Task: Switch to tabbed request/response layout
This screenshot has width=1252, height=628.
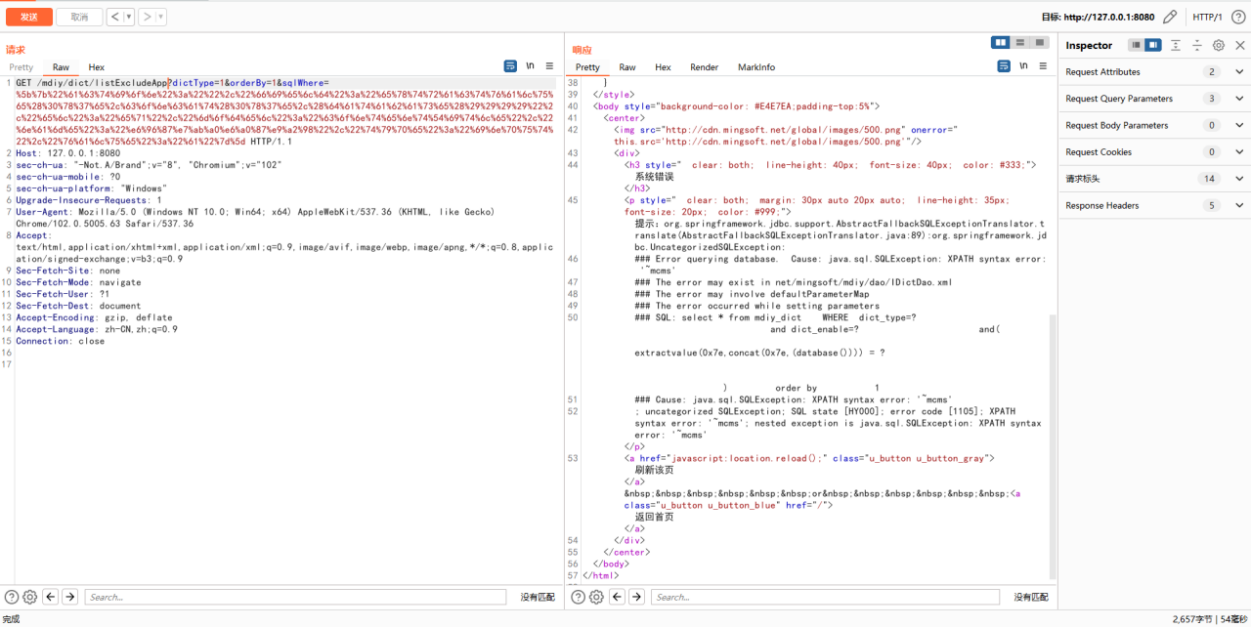Action: 1040,42
